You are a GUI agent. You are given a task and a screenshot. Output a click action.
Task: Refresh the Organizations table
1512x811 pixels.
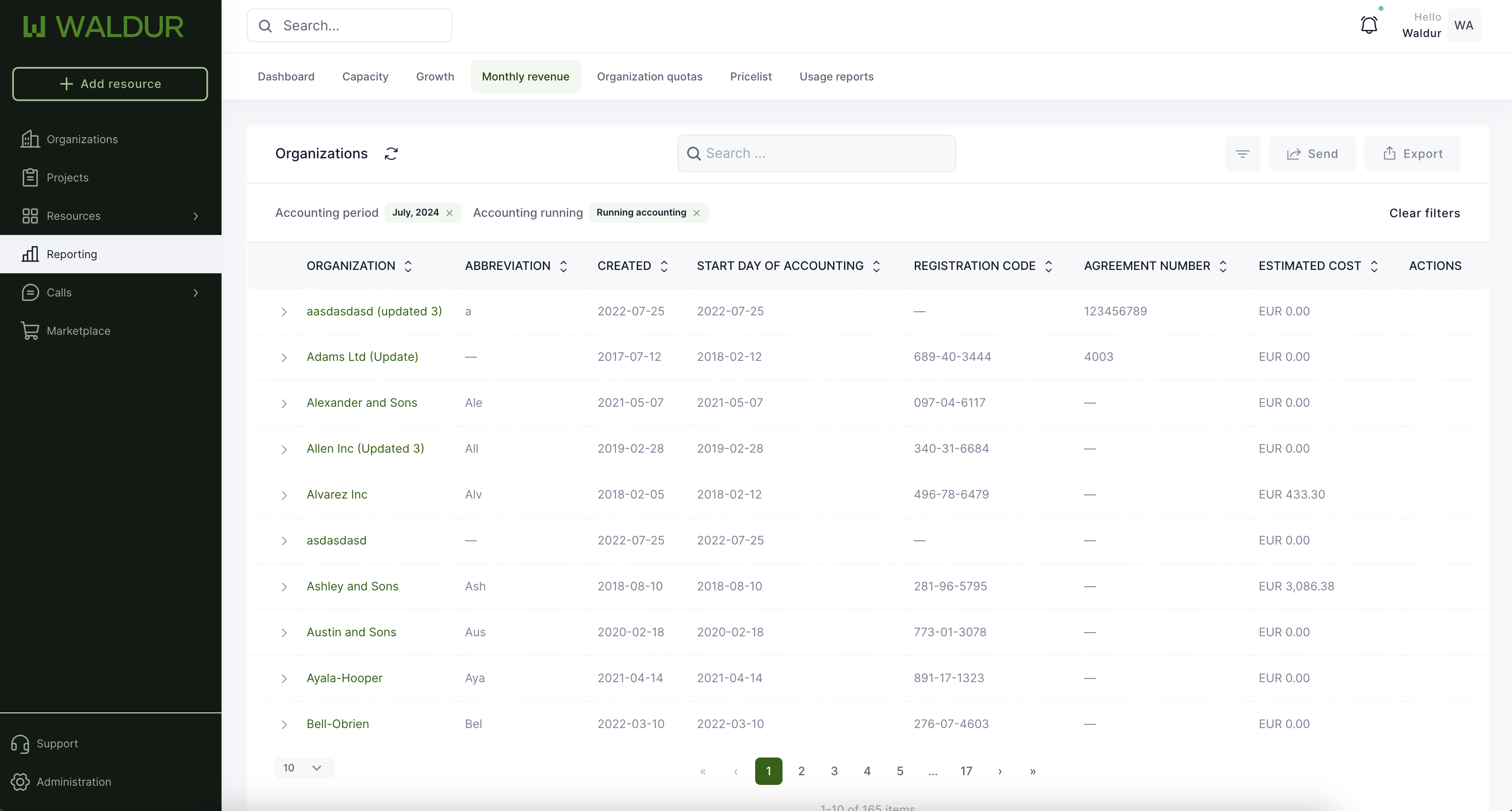(x=391, y=154)
